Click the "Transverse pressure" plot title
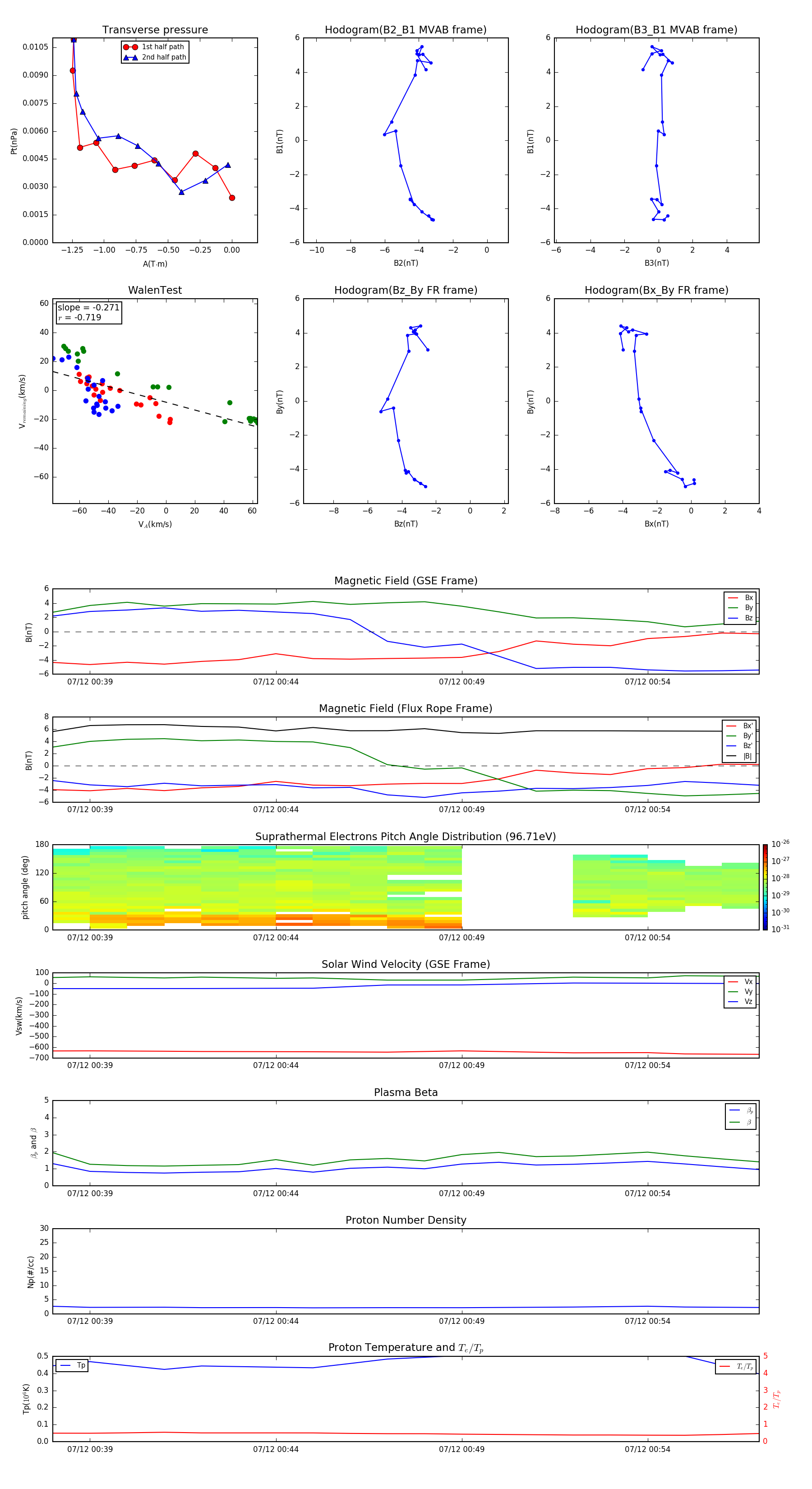This screenshot has height=1489, width=812. point(155,30)
